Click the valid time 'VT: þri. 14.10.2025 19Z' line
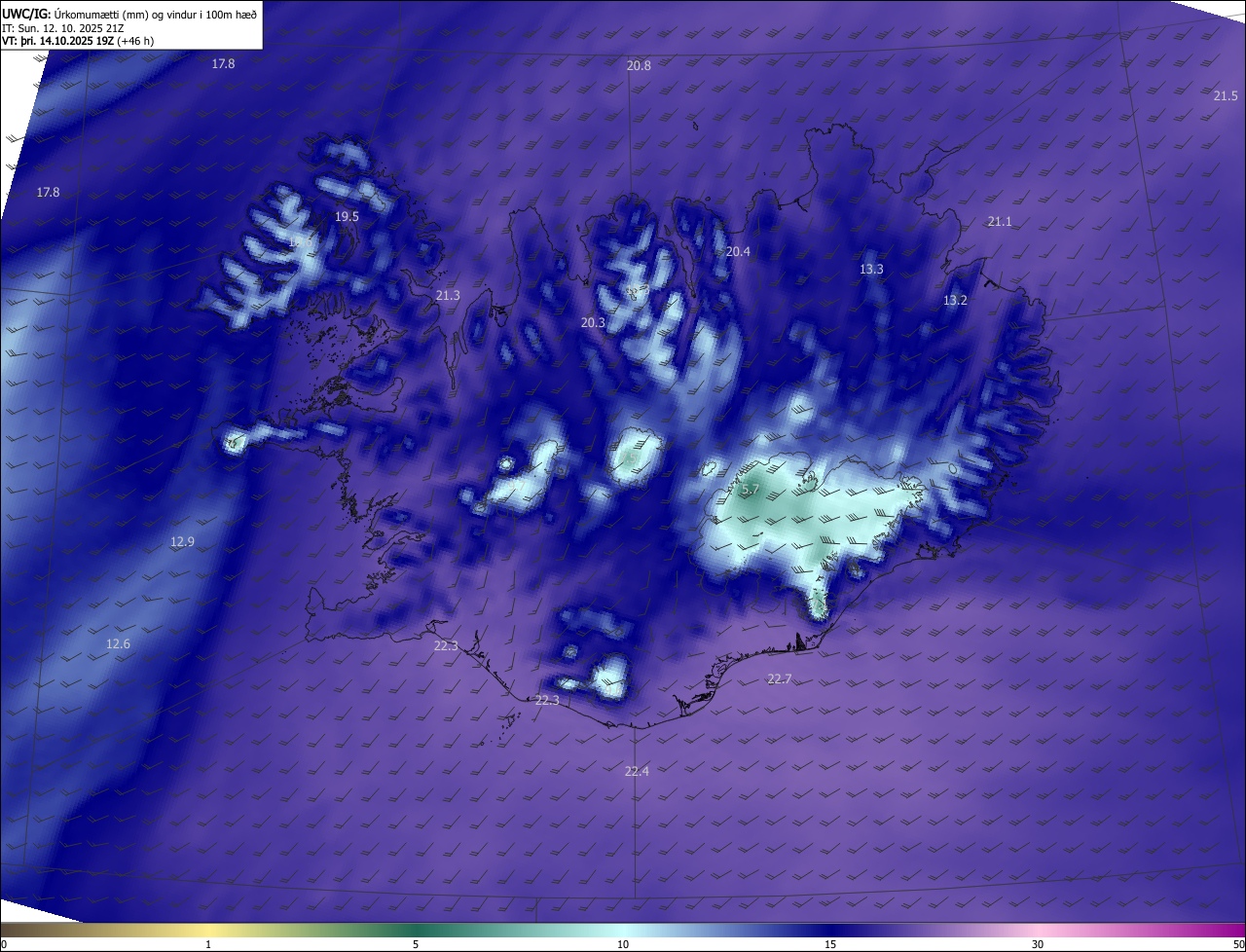1246x952 pixels. [x=77, y=41]
